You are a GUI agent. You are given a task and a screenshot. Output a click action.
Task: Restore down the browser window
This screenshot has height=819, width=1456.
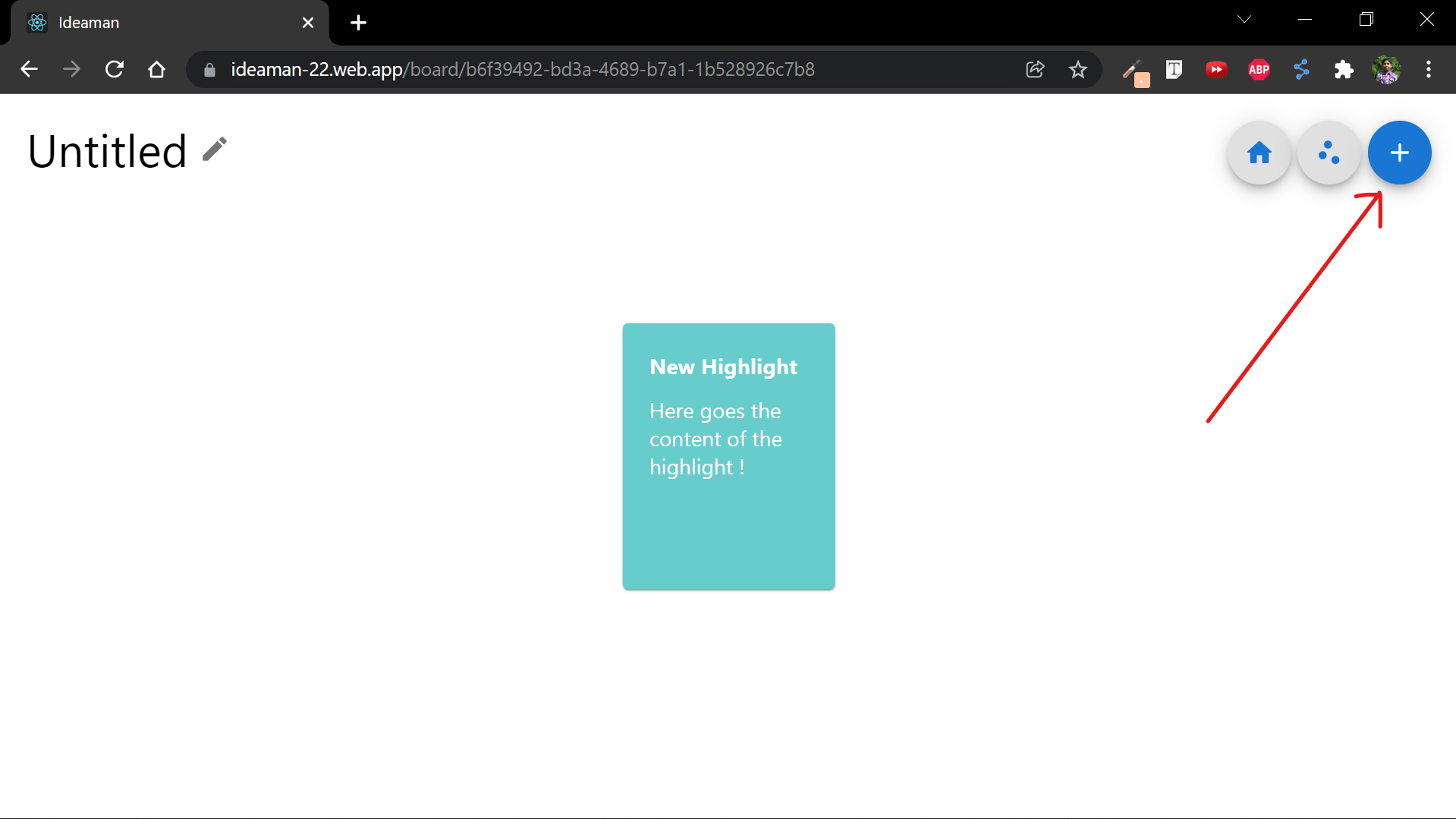[1366, 20]
